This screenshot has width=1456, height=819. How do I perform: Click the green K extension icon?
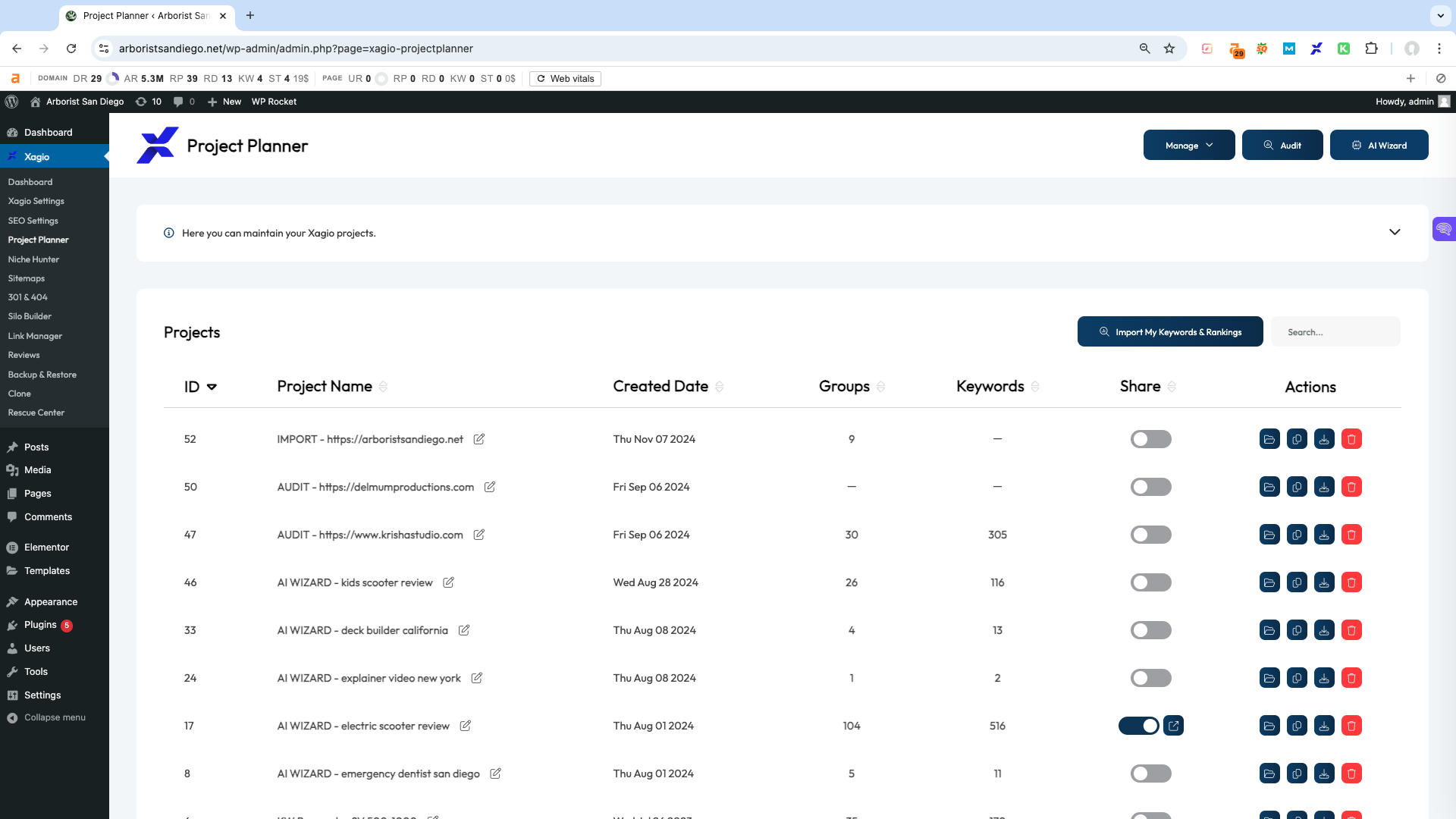pyautogui.click(x=1344, y=49)
